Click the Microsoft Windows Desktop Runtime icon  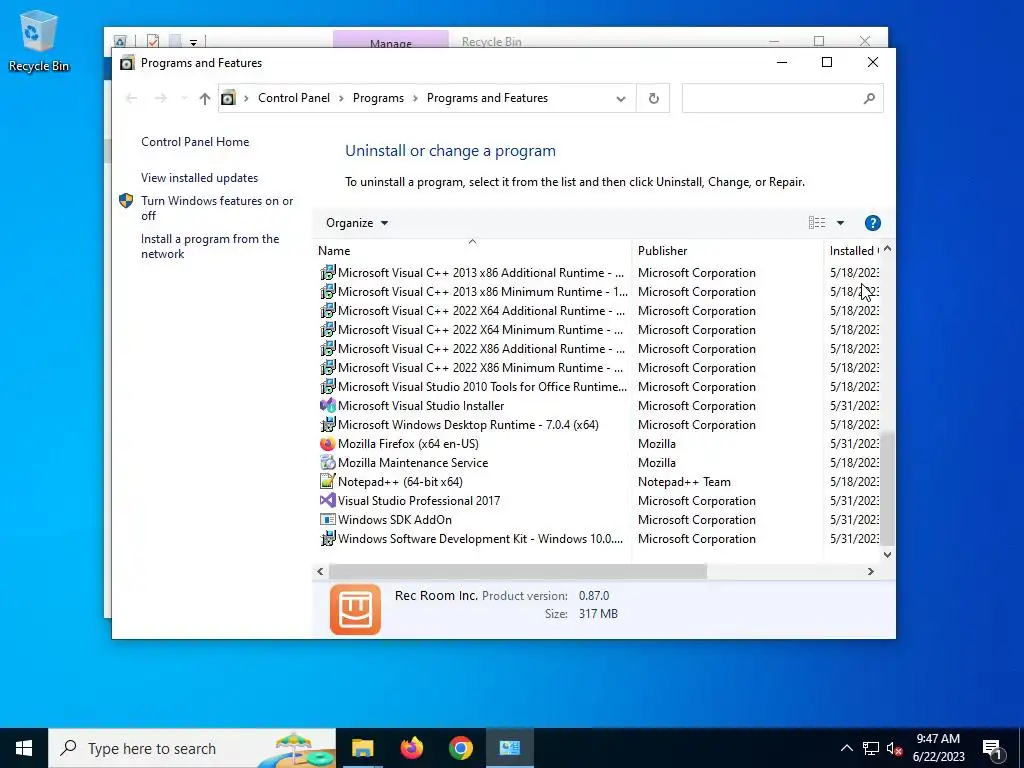point(327,425)
